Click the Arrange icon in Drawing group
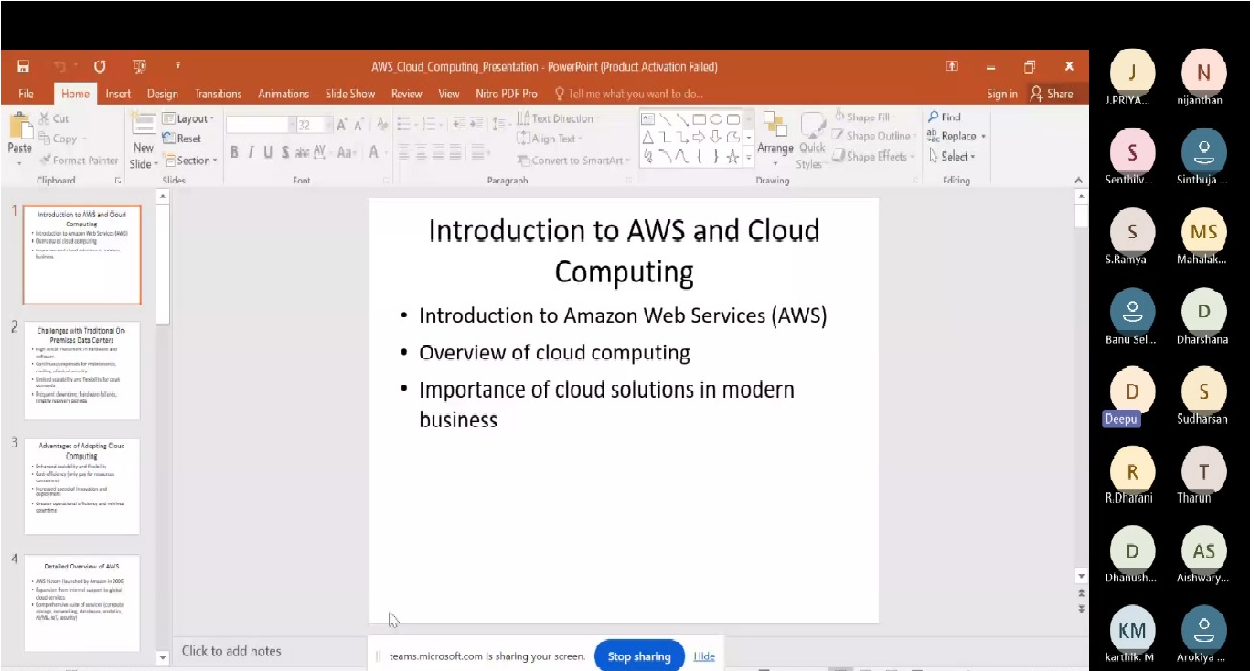 [774, 126]
